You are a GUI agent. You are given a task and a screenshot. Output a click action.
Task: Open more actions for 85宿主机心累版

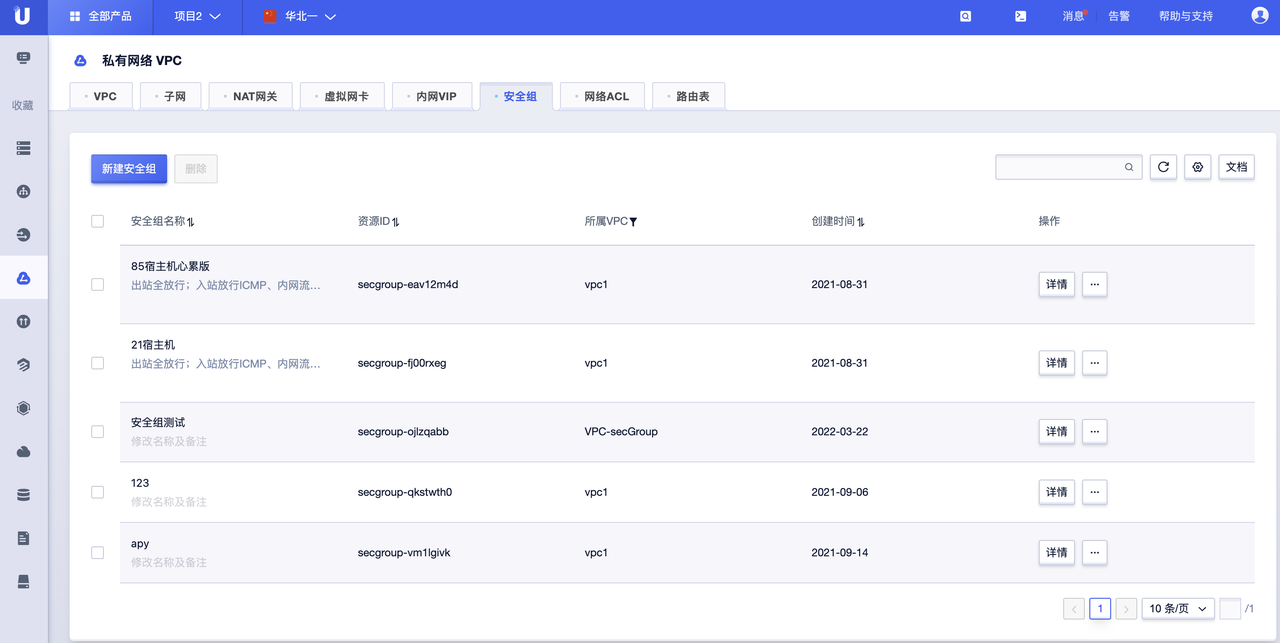pos(1094,284)
